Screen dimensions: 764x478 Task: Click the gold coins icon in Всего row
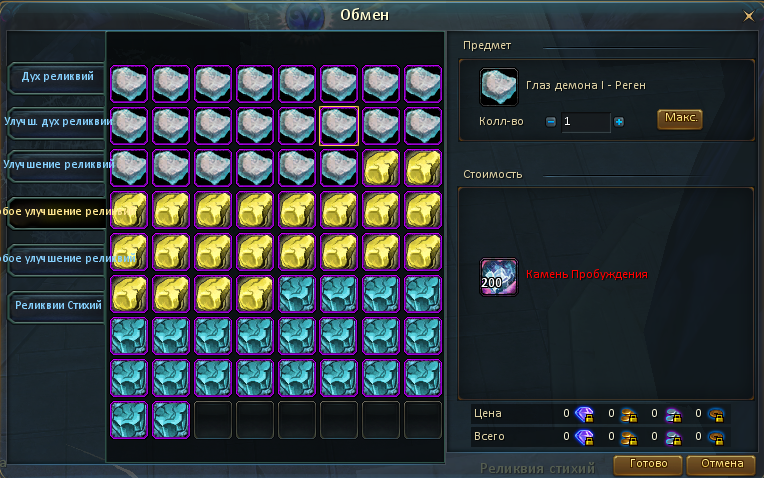[x=629, y=438]
